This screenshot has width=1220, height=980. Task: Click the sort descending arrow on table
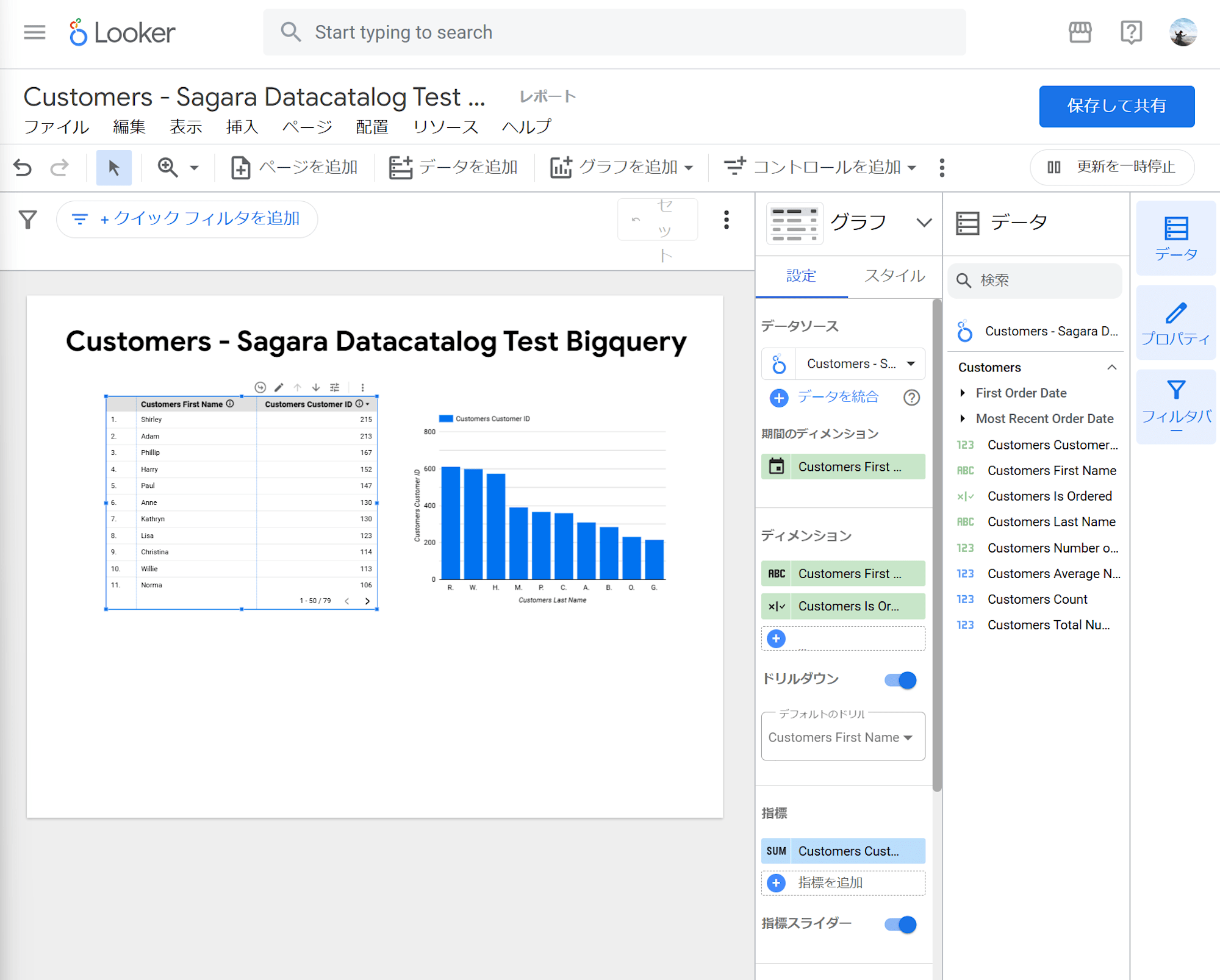(316, 387)
